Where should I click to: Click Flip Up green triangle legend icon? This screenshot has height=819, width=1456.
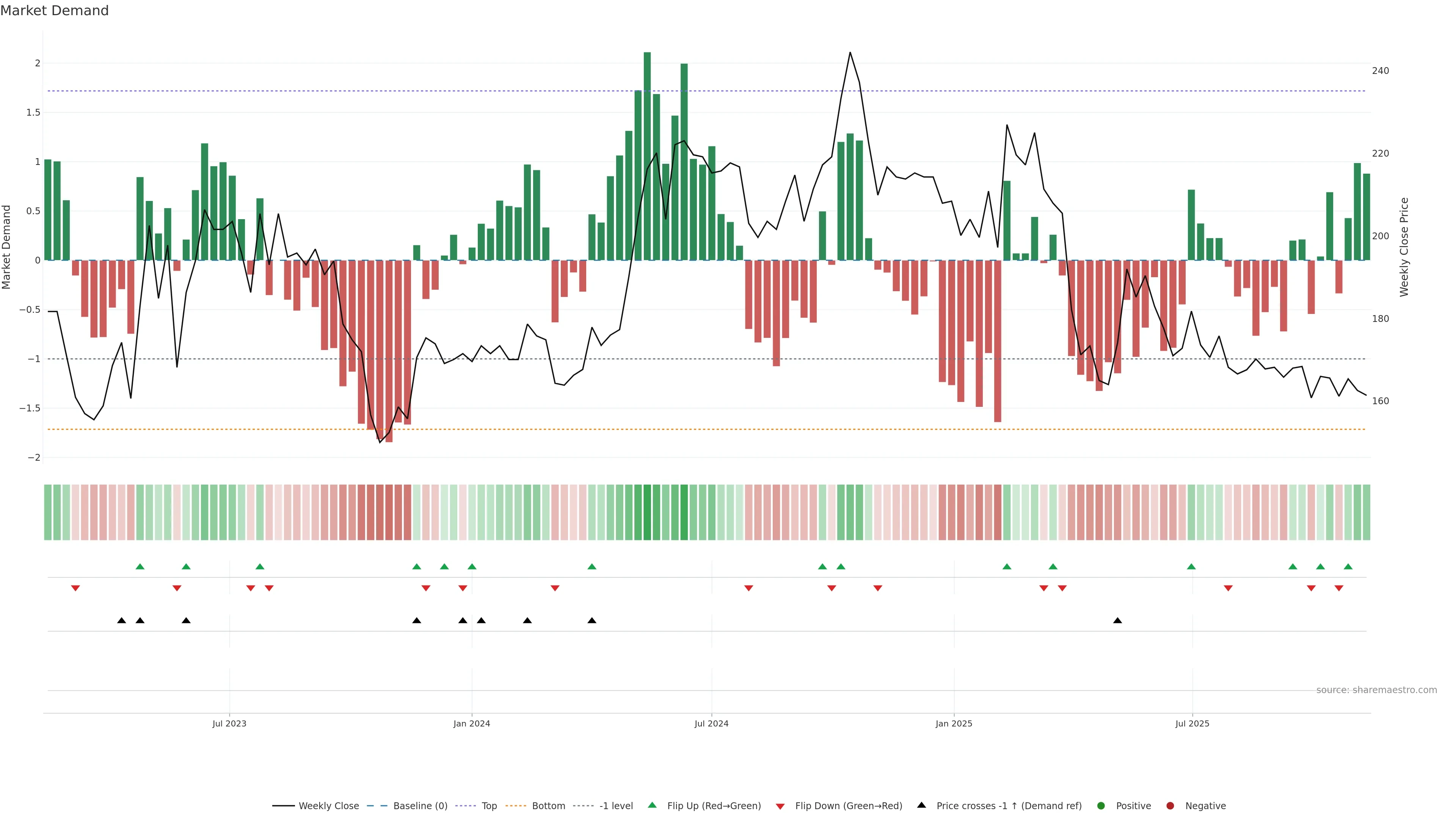(x=652, y=805)
